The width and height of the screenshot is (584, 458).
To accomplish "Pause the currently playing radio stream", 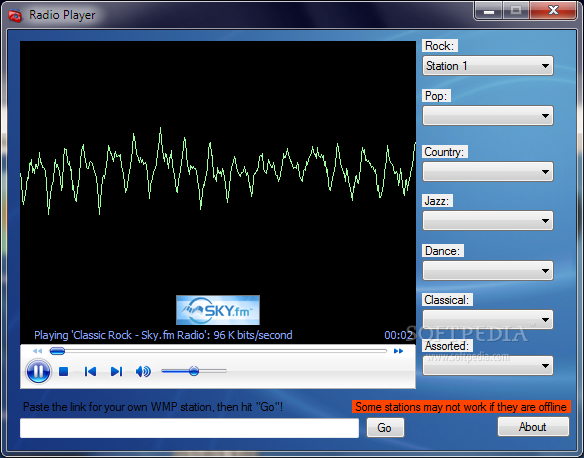I will point(38,371).
